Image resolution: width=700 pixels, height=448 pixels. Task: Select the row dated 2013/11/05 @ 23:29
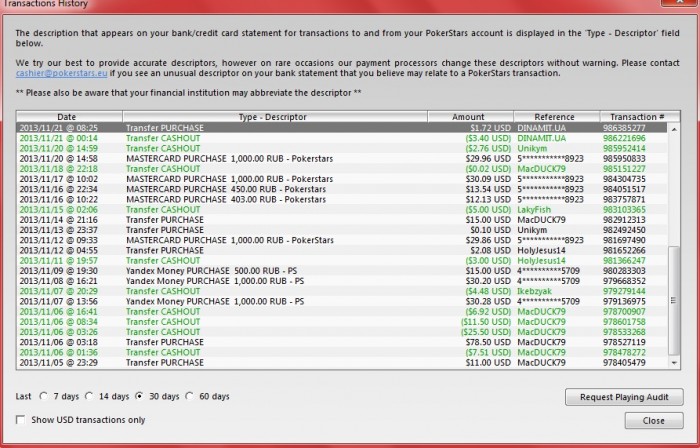coord(342,363)
